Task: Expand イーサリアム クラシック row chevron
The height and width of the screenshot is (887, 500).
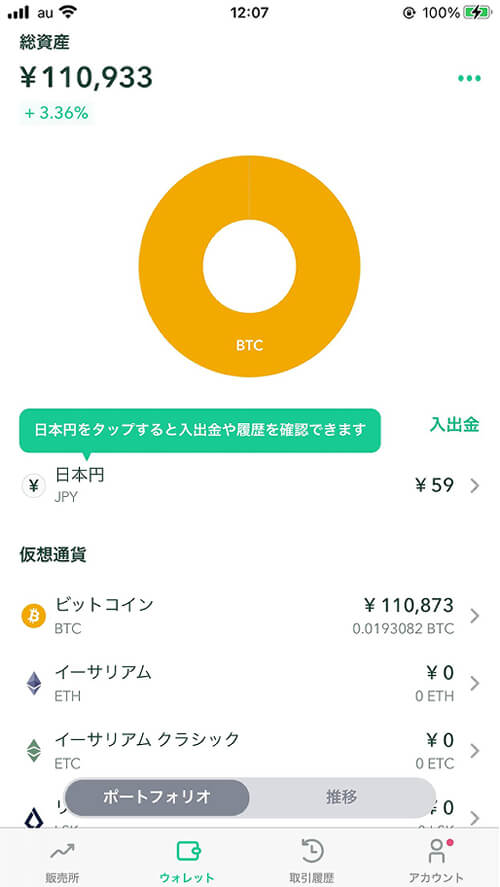Action: [x=475, y=751]
